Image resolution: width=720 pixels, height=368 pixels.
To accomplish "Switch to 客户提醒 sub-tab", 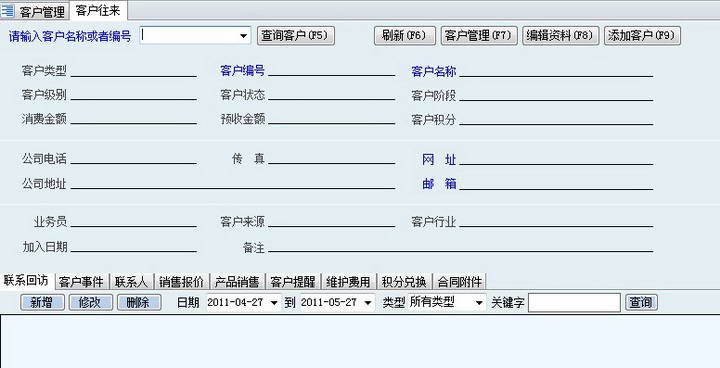I will tap(292, 281).
